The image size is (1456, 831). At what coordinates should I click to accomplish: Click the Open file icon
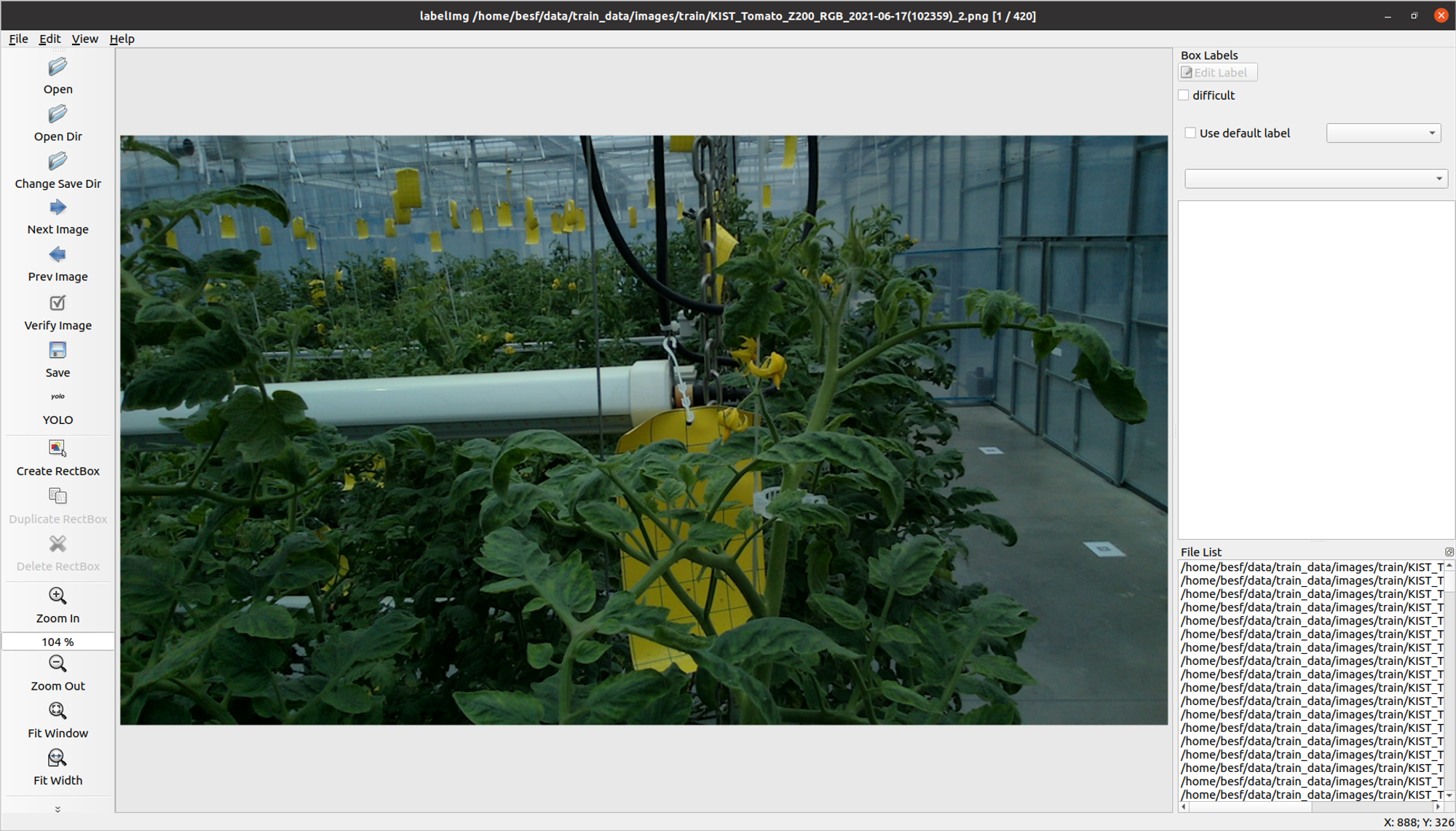click(x=58, y=67)
